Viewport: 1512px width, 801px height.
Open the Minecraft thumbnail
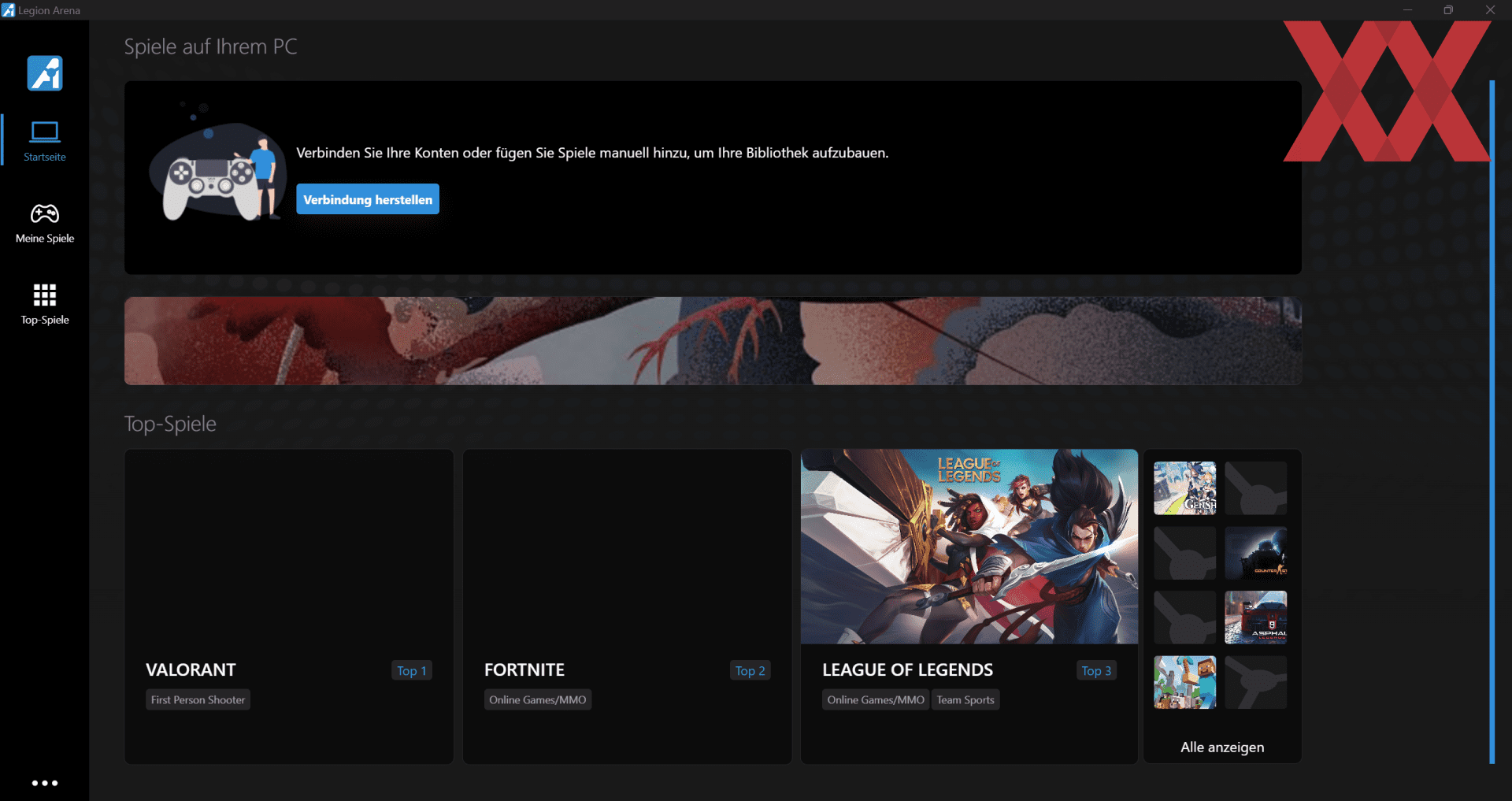(x=1185, y=682)
